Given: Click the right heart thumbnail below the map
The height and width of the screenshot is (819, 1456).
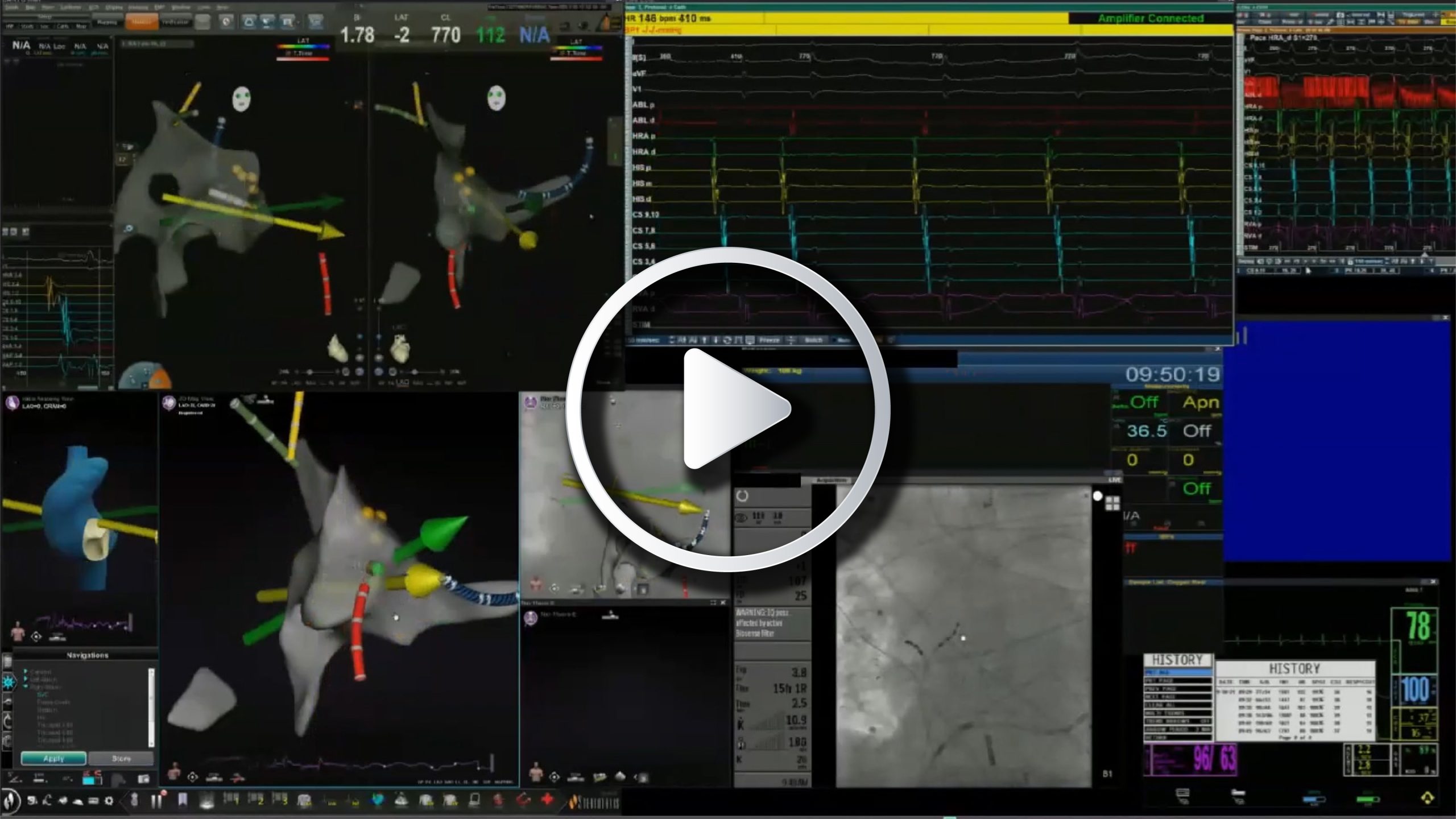Looking at the screenshot, I should [401, 348].
